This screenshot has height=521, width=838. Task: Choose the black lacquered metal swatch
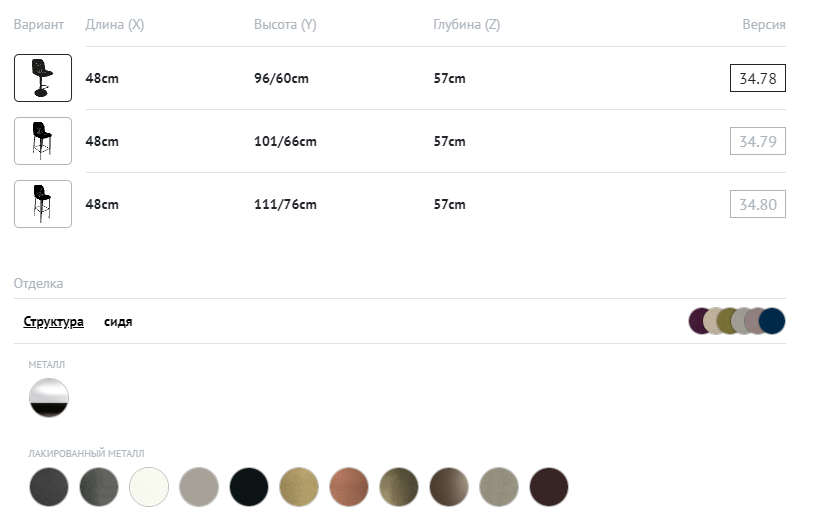(x=249, y=487)
